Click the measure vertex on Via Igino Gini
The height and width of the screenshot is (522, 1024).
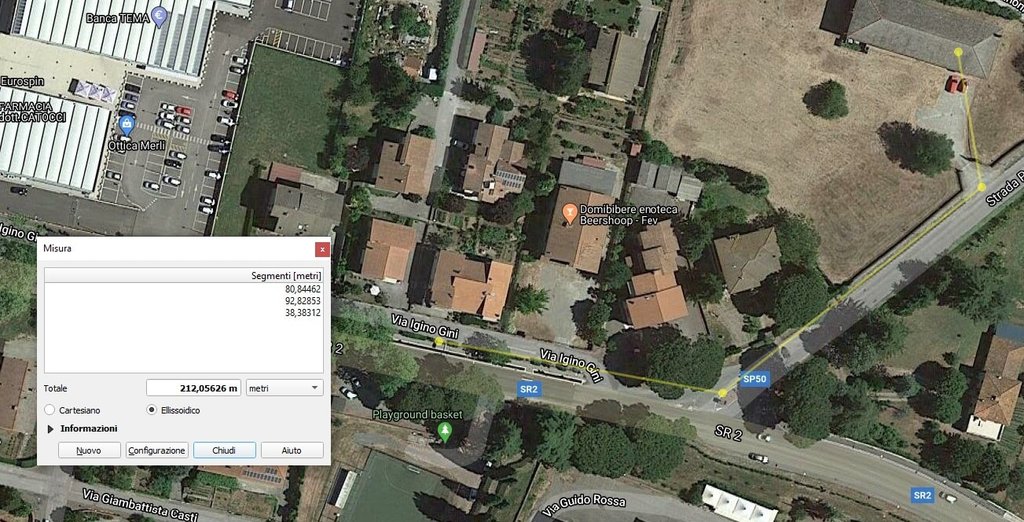440,341
